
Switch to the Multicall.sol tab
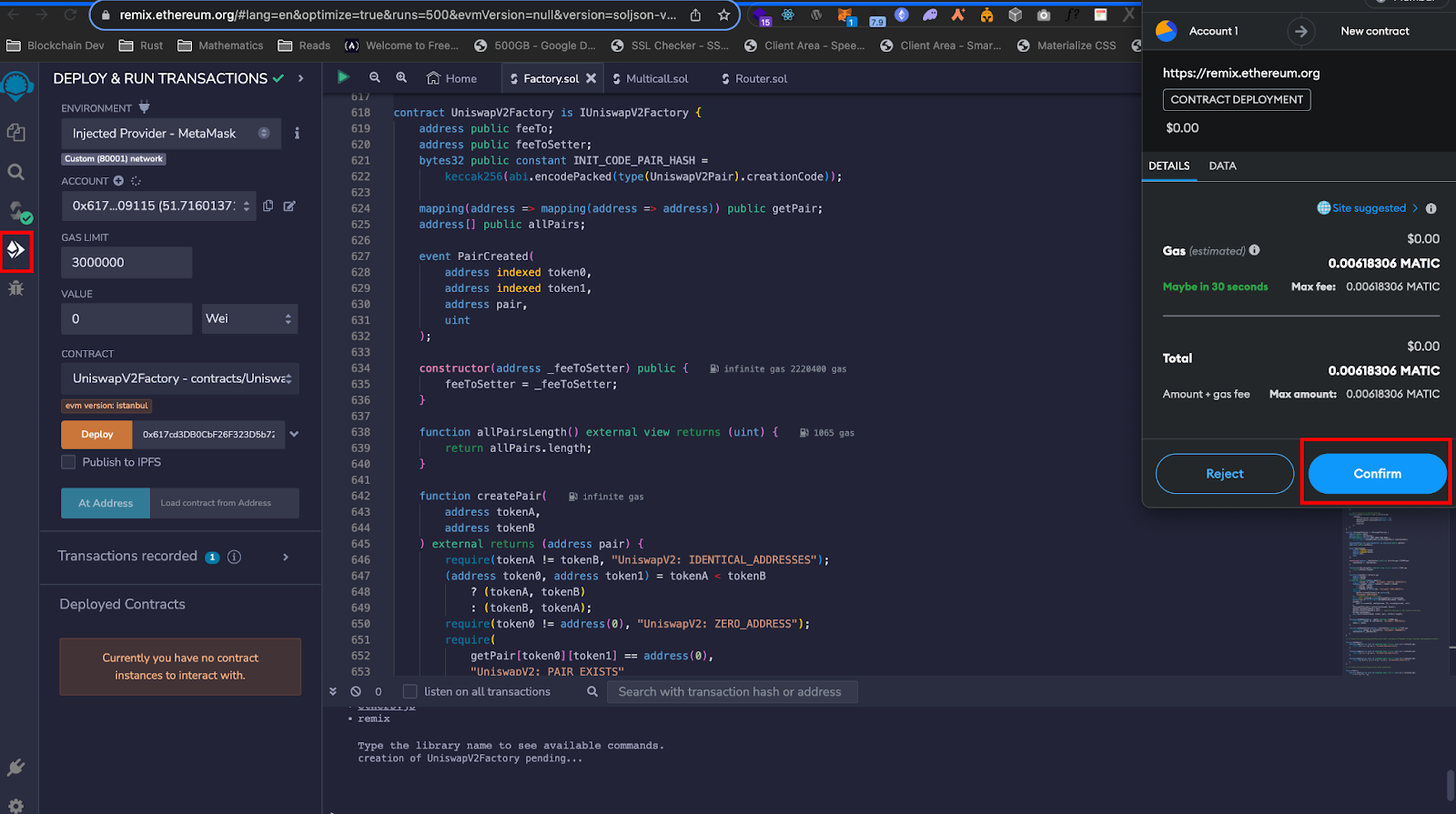point(651,78)
